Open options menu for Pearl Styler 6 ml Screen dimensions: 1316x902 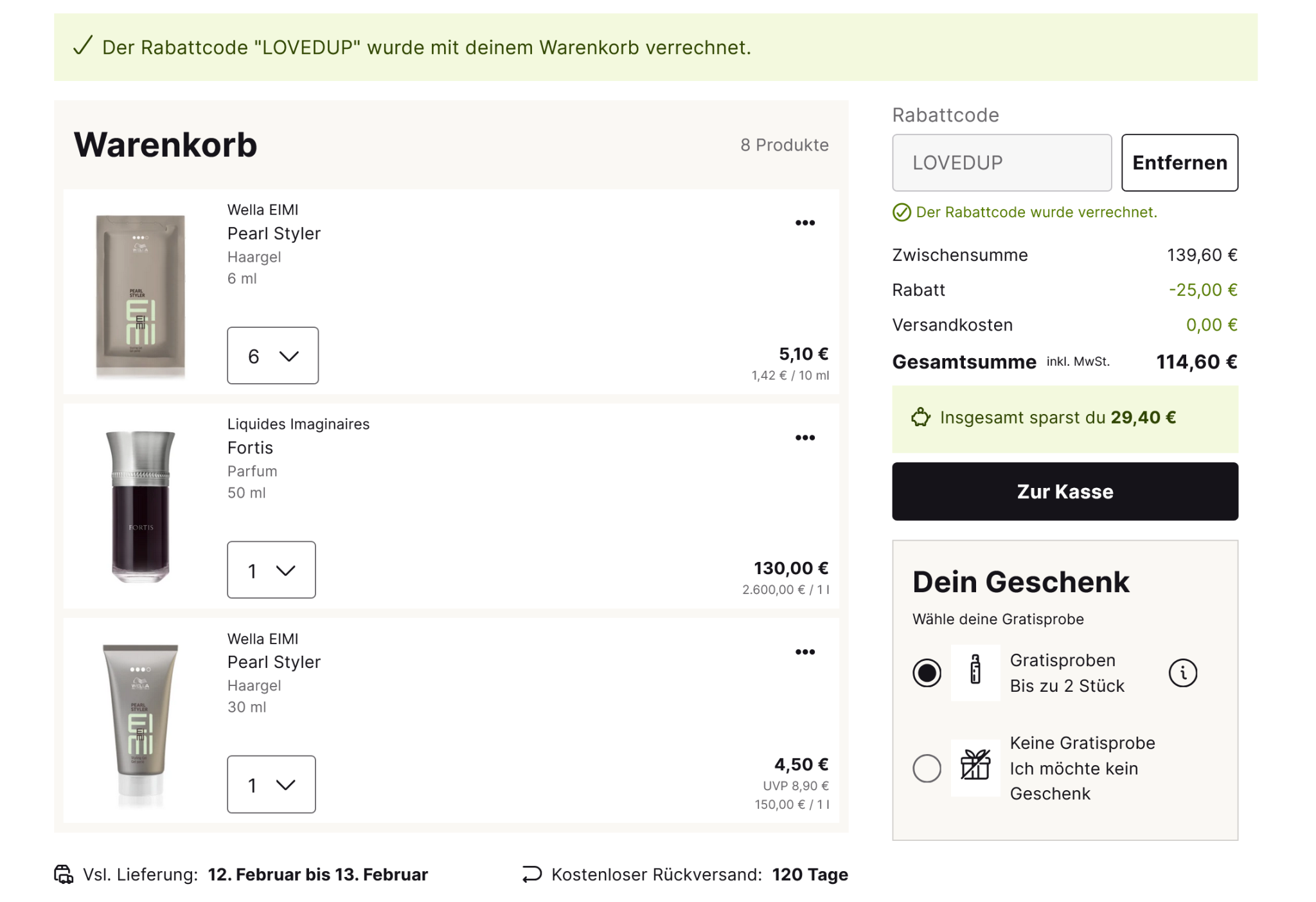point(805,223)
